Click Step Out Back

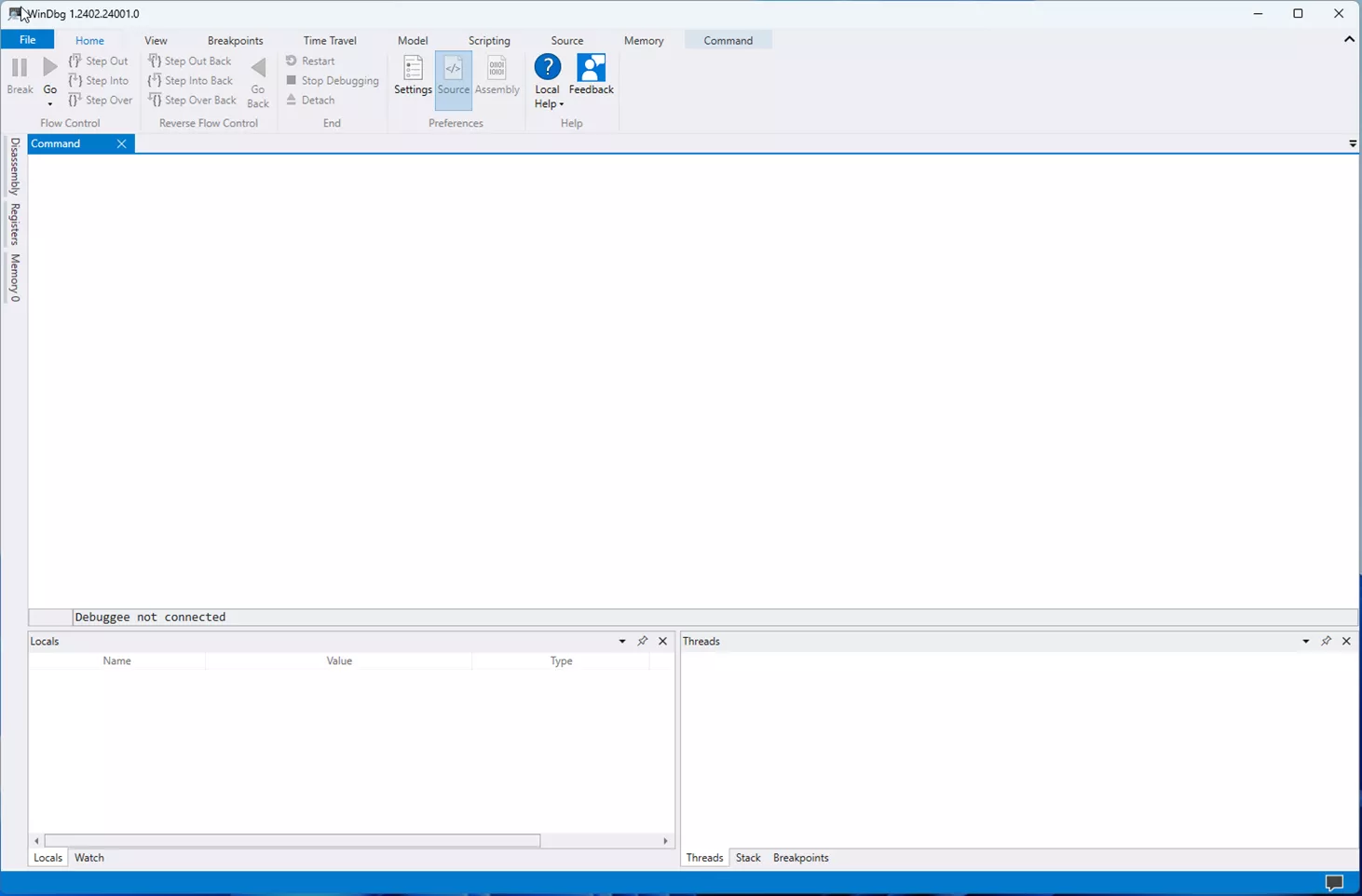[x=190, y=61]
